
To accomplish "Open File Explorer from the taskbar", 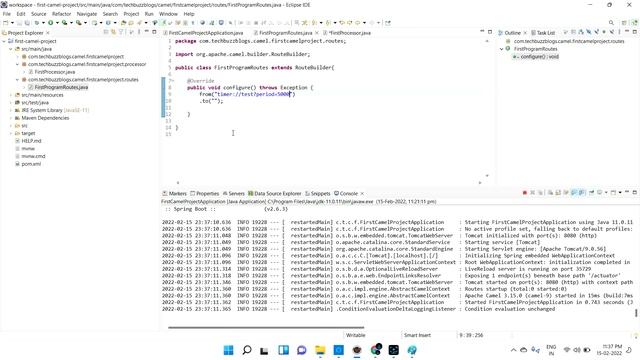I will (x=320, y=350).
